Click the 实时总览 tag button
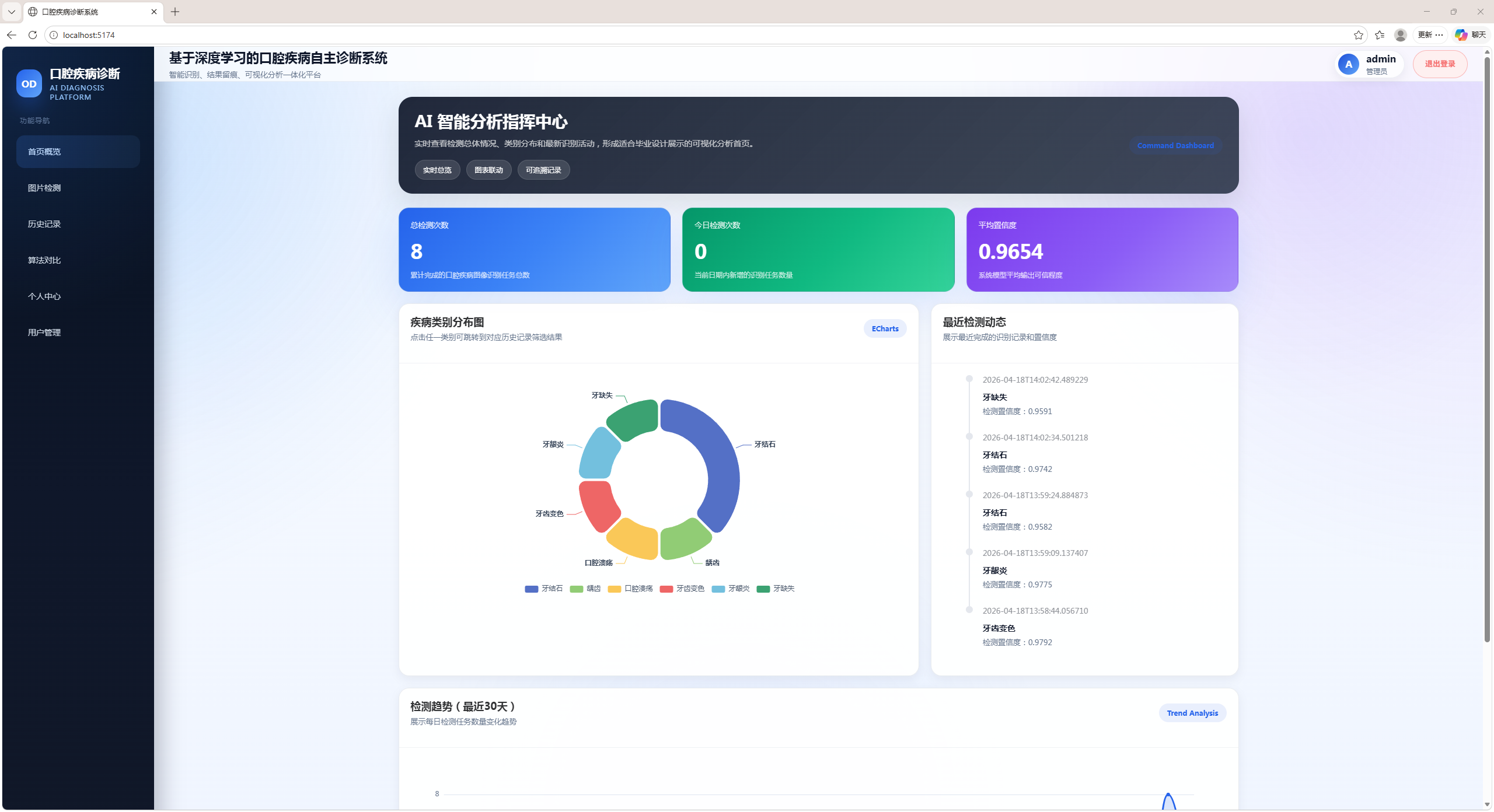 pos(437,170)
